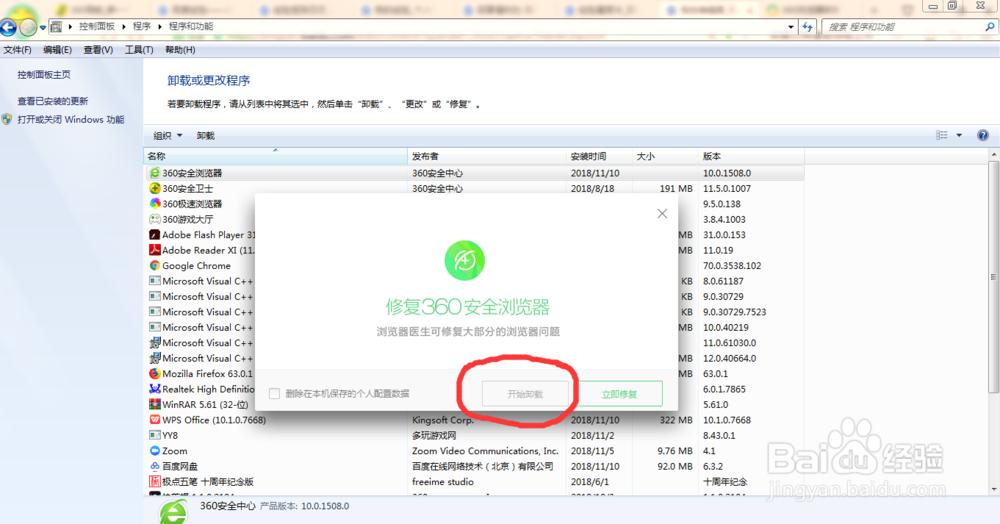Click the 360极速浏览器 colorful icon
1000x524 pixels.
click(154, 203)
